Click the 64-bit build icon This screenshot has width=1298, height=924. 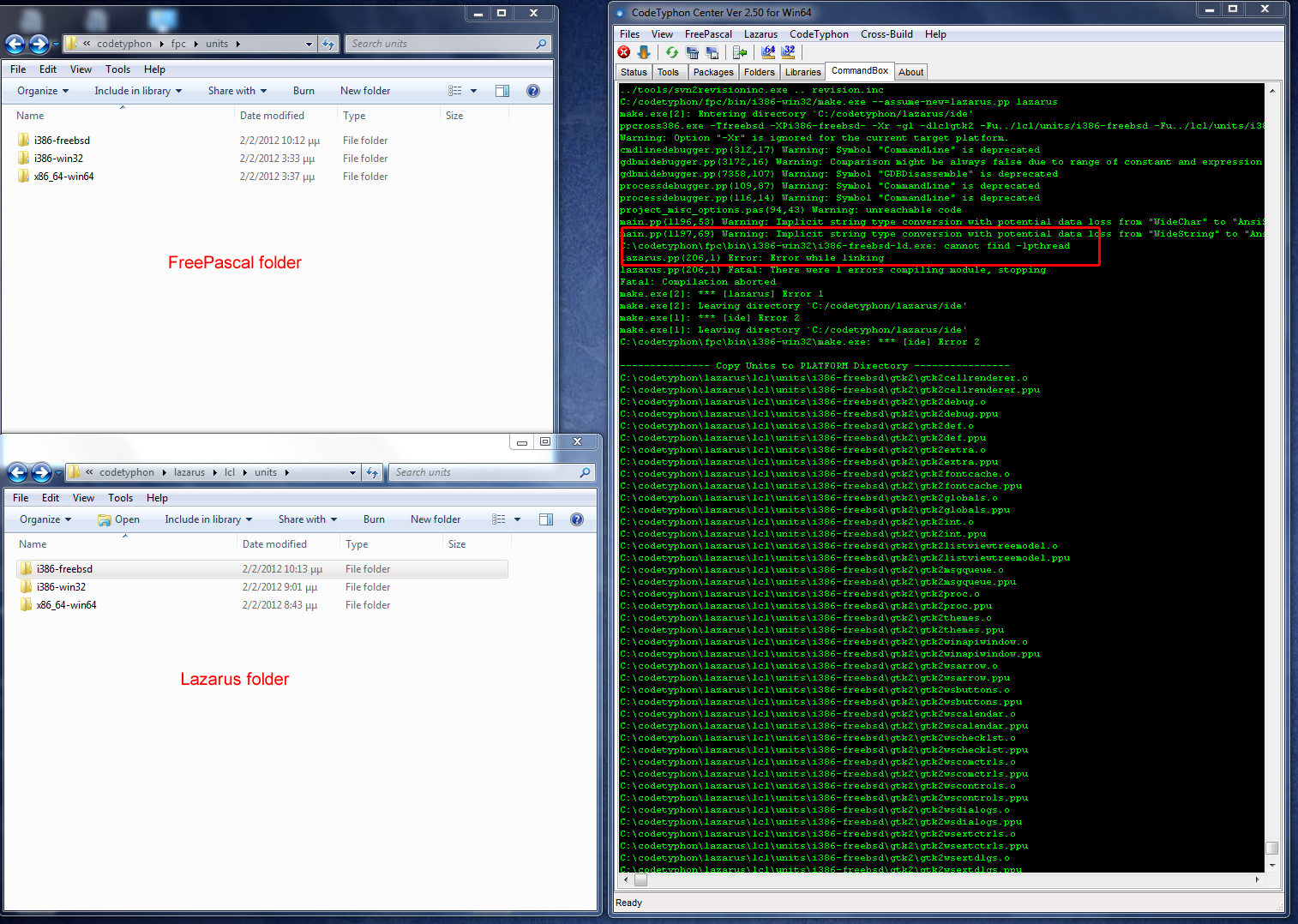[x=768, y=52]
